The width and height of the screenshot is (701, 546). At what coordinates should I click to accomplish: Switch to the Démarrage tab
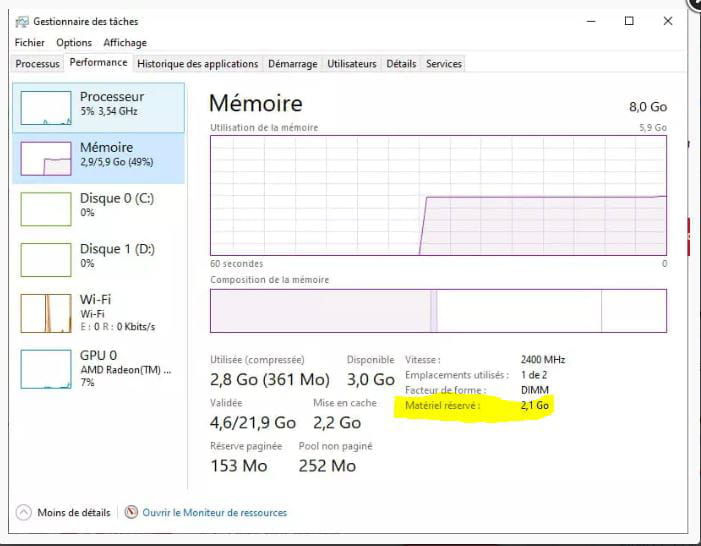293,64
